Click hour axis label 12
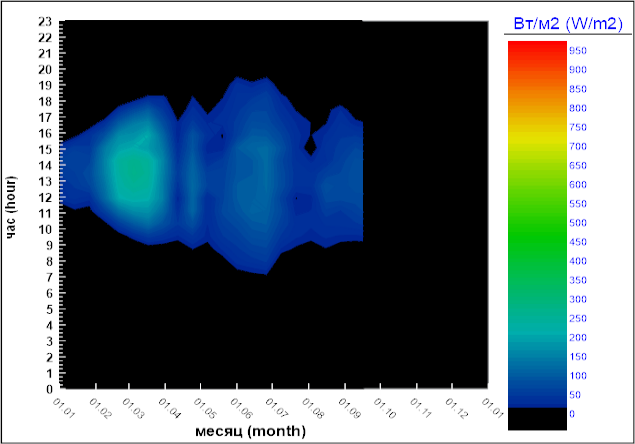Viewport: 635px width, 444px height. (x=45, y=197)
